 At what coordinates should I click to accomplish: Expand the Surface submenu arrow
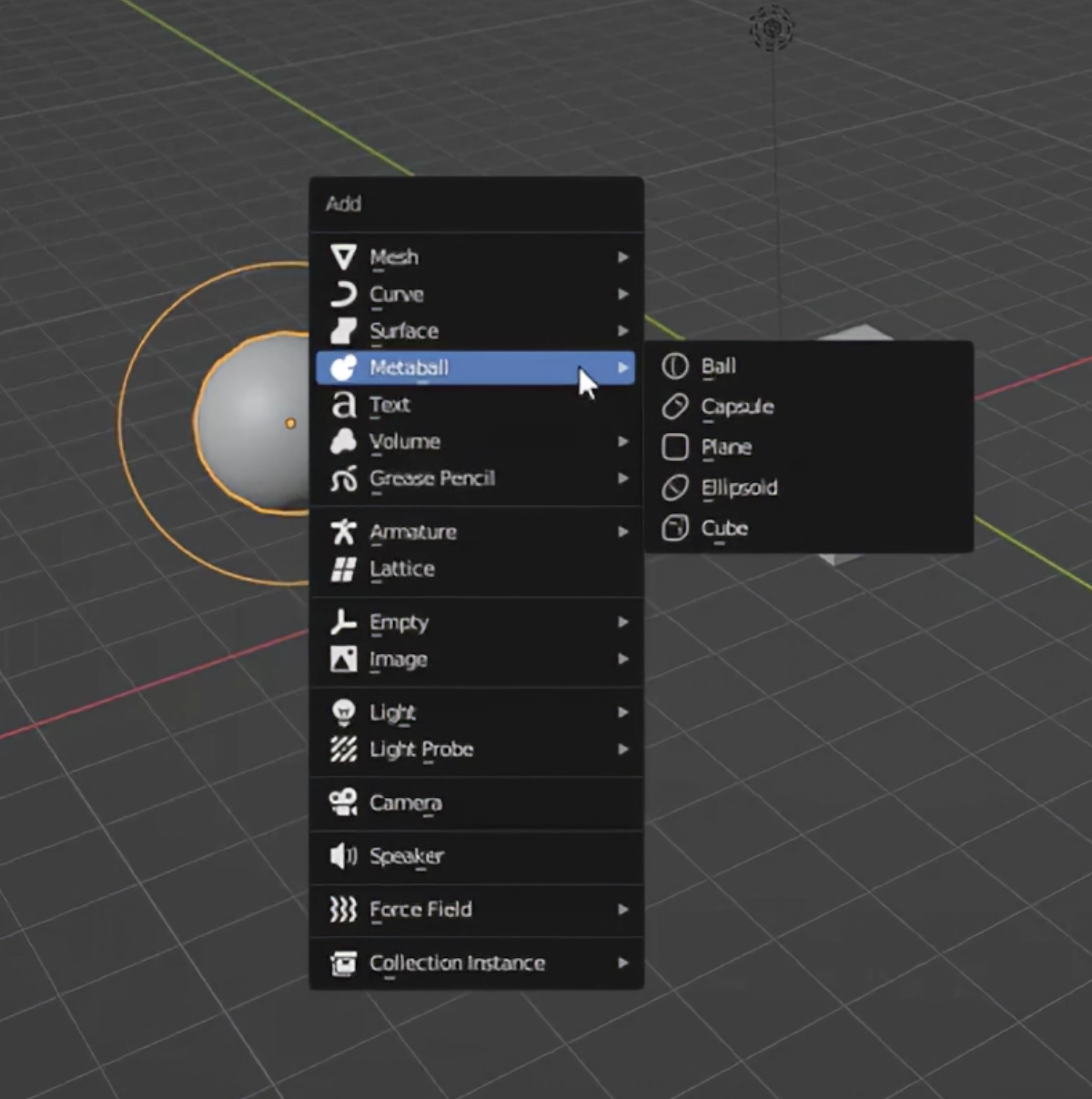click(623, 331)
